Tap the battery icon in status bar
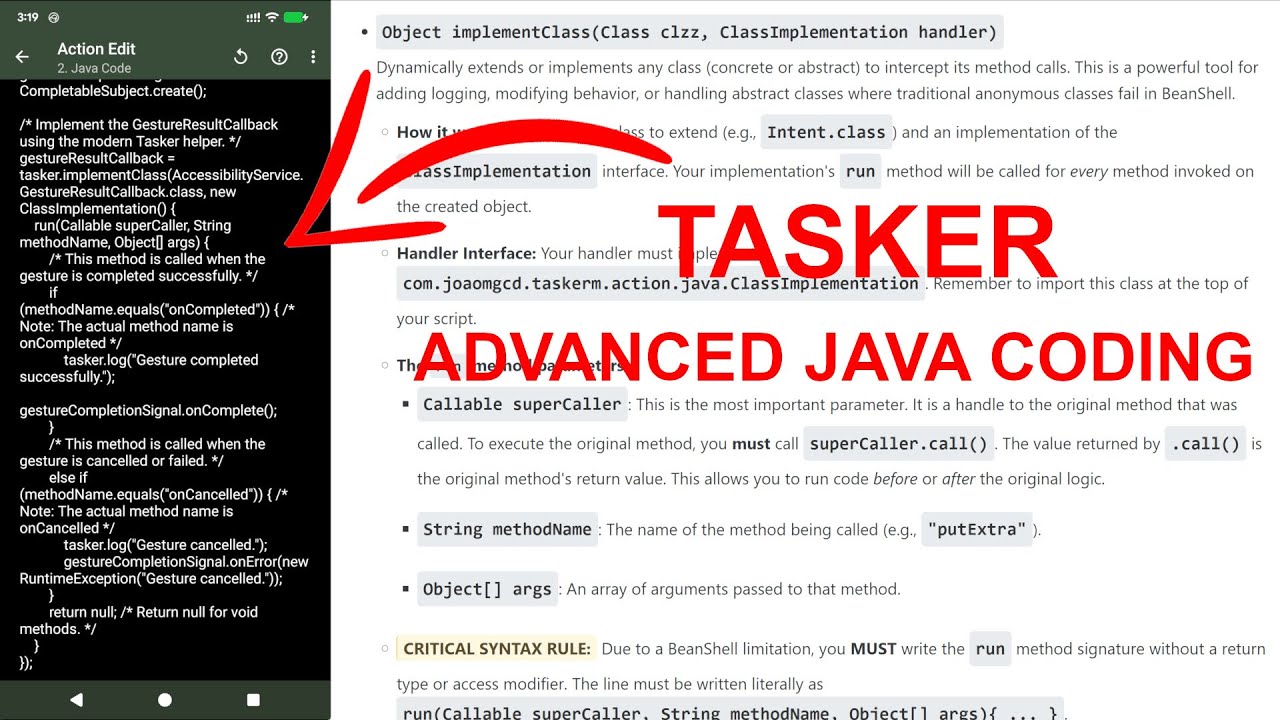This screenshot has height=720, width=1280. (296, 17)
